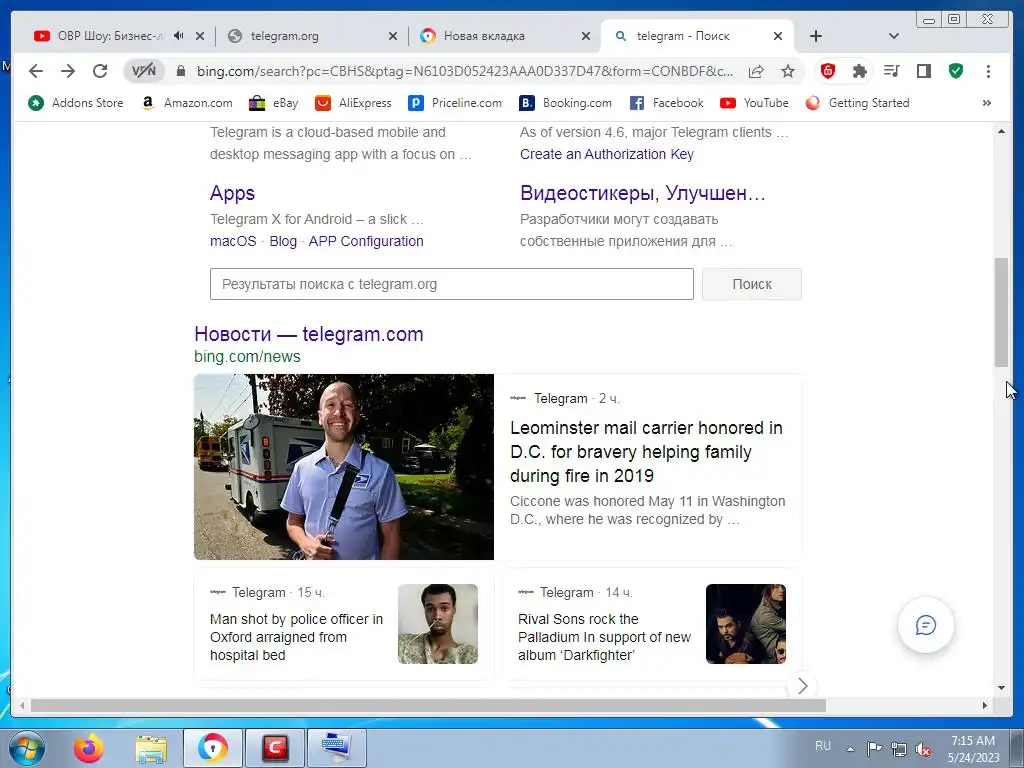Reload the Bing search page
1024x768 pixels.
pyautogui.click(x=100, y=71)
